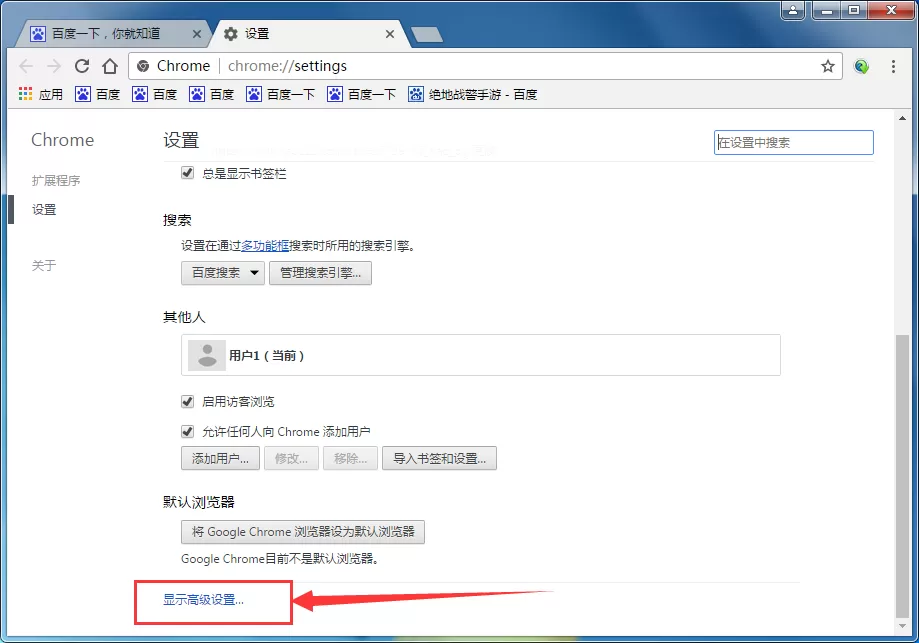The image size is (919, 643).
Task: Open the first 百度 bookmark
Action: (x=97, y=94)
